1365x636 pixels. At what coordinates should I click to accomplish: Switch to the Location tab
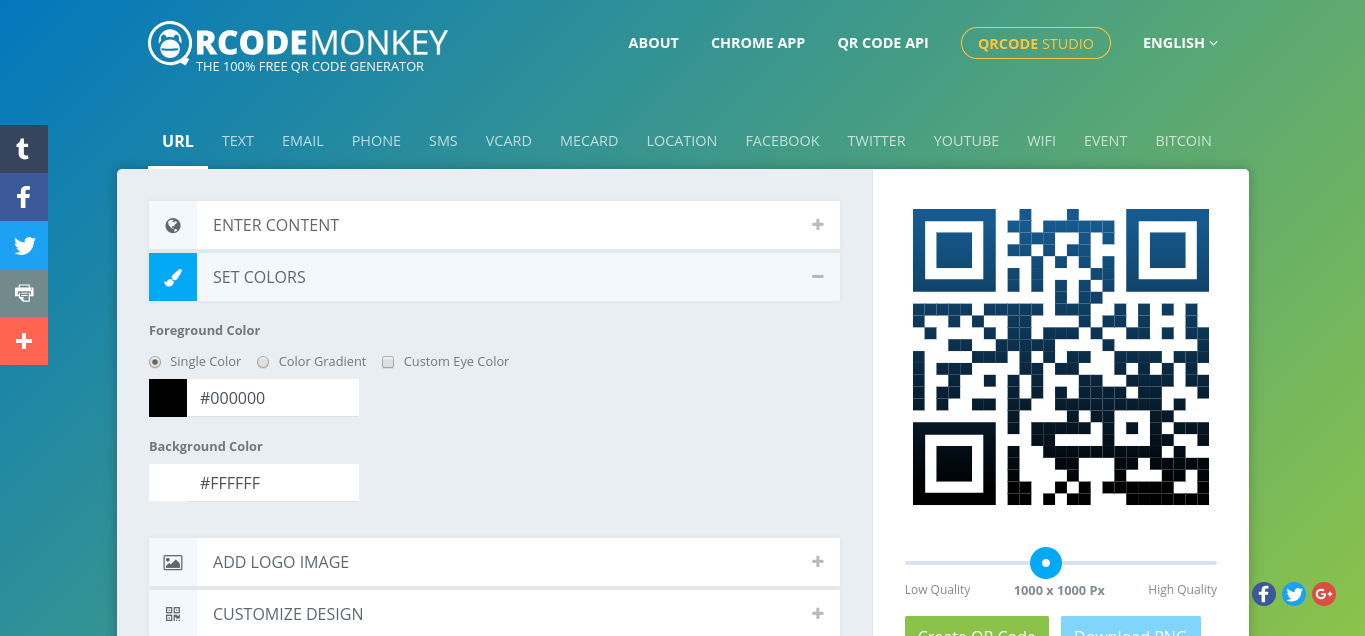682,141
